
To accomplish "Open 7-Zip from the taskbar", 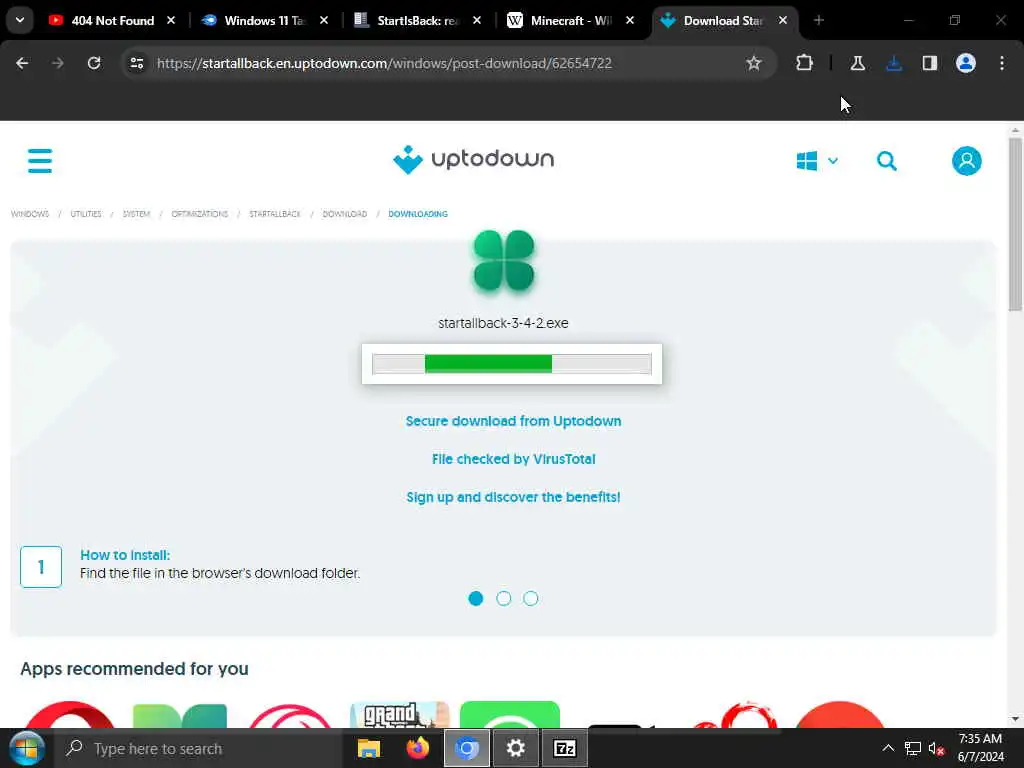I will 565,748.
